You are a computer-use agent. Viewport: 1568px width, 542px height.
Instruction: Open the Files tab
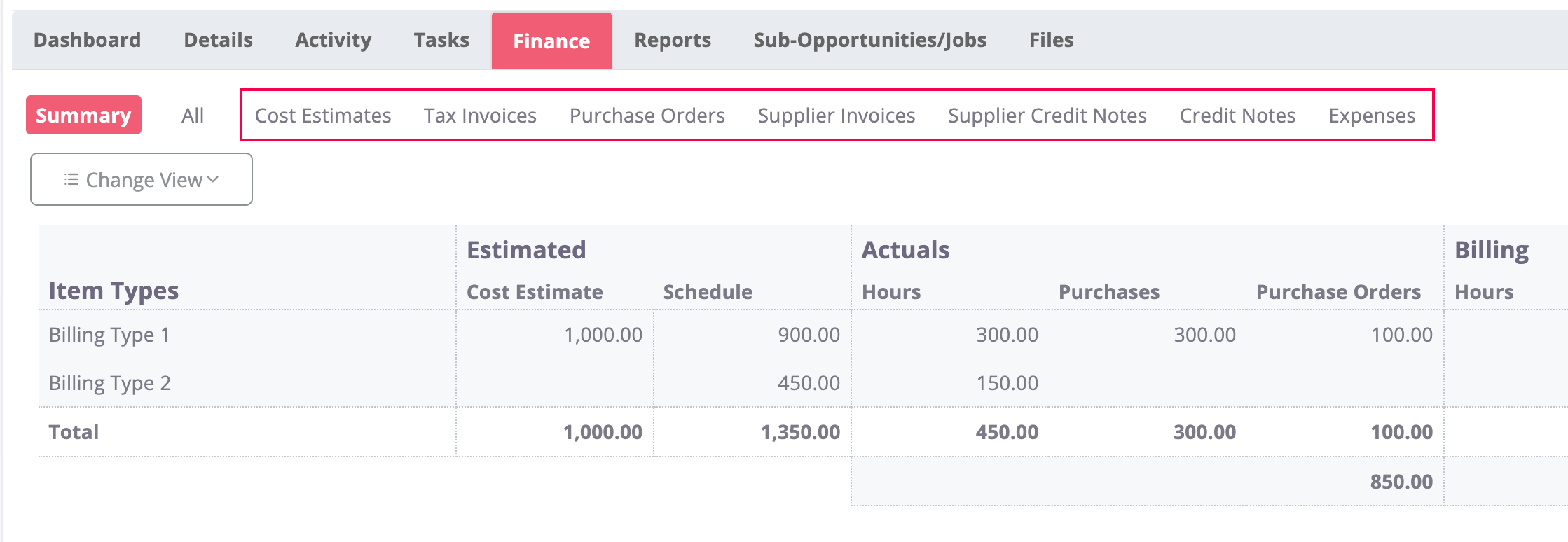pyautogui.click(x=1051, y=40)
